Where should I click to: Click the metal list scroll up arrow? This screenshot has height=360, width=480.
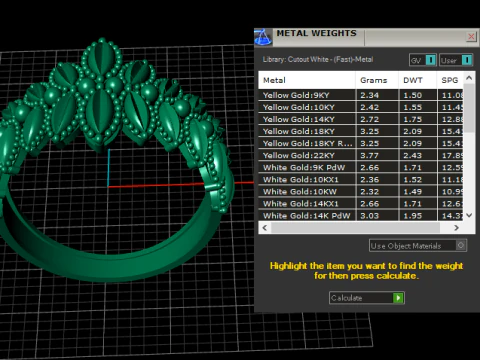tap(469, 78)
